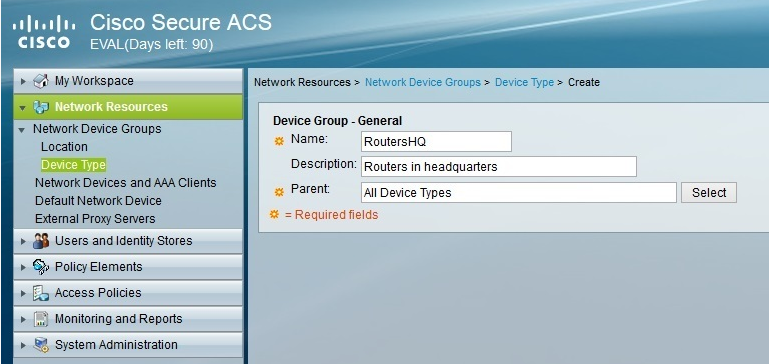Open the System Administration menu
Image resolution: width=770 pixels, height=364 pixels.
point(128,345)
